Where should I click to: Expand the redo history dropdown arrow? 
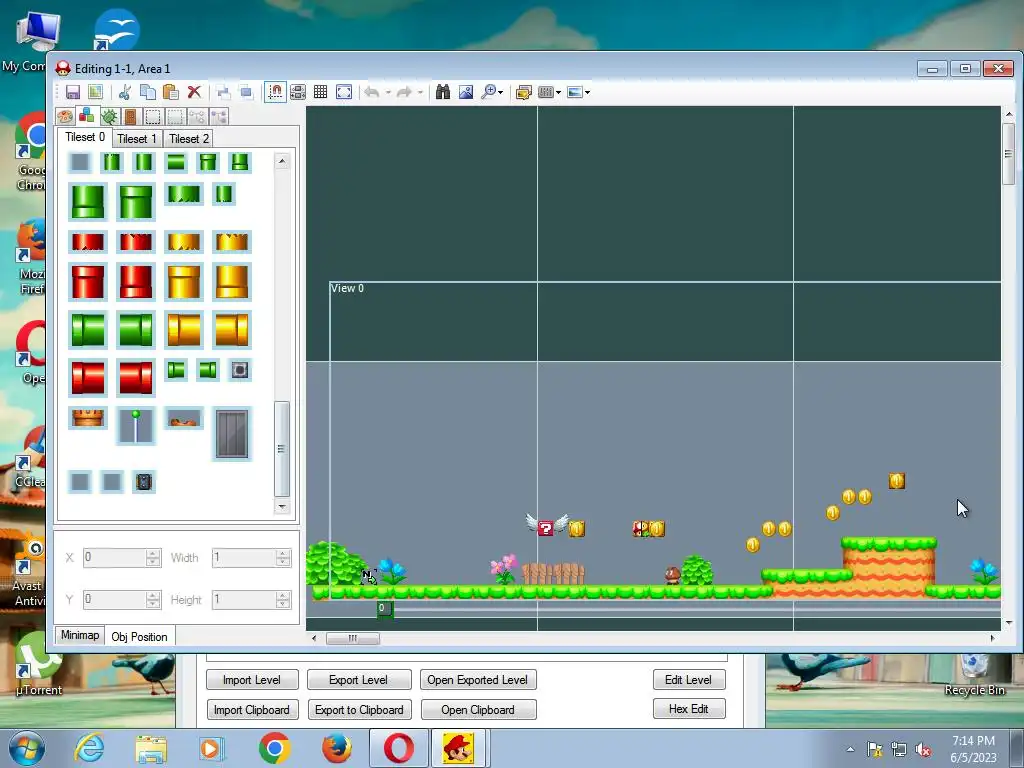tap(420, 92)
